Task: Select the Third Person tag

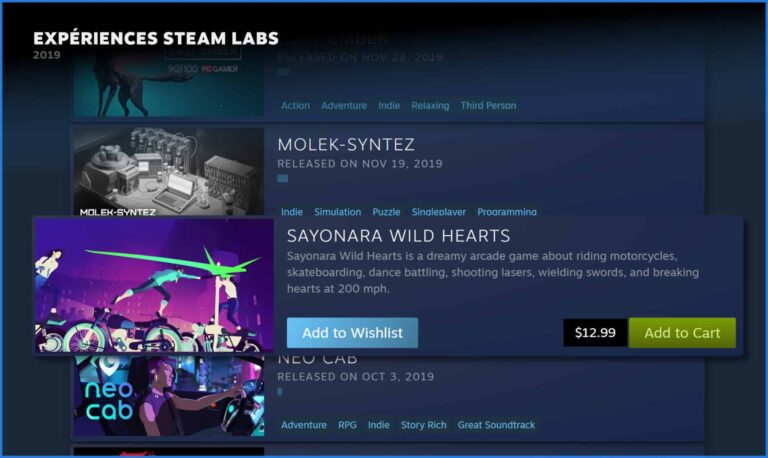Action: pyautogui.click(x=488, y=105)
